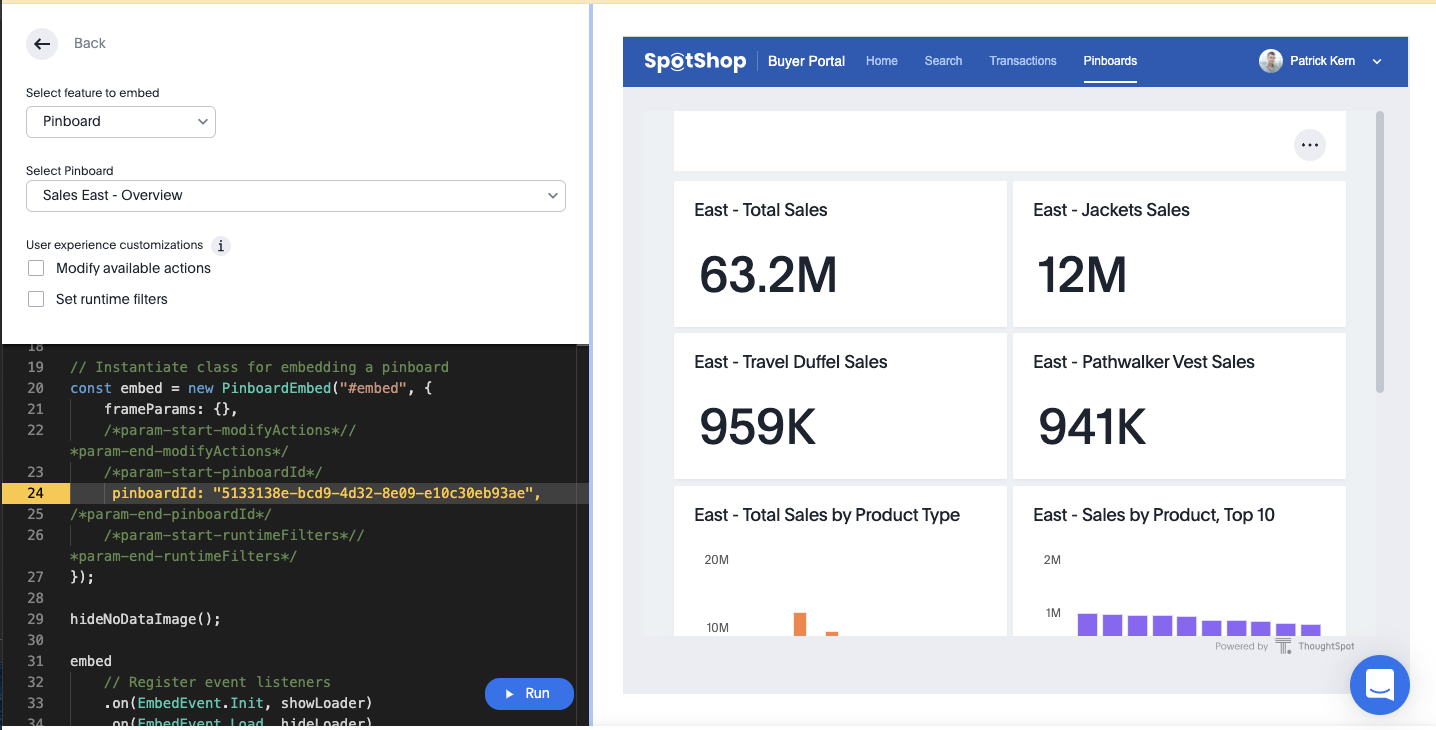This screenshot has width=1436, height=730.
Task: Open the Select Pinboard dropdown
Action: pyautogui.click(x=296, y=196)
